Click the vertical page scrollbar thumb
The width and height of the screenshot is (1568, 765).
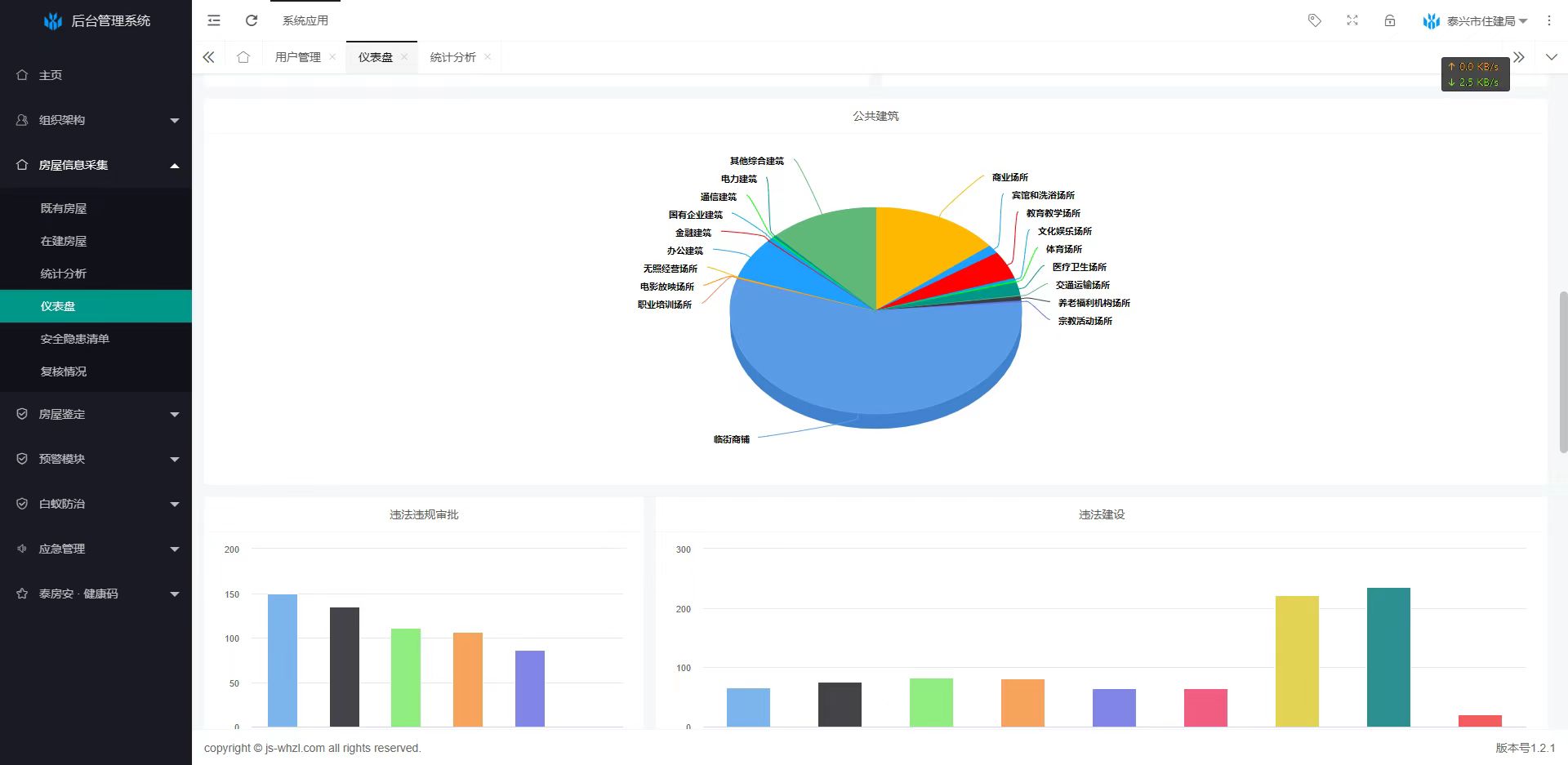coord(1563,371)
